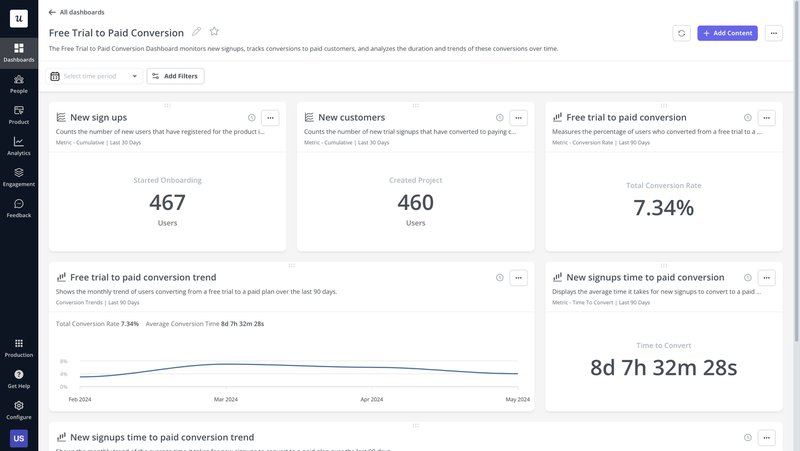Click the refresh dashboard icon
This screenshot has height=451, width=800.
(681, 33)
